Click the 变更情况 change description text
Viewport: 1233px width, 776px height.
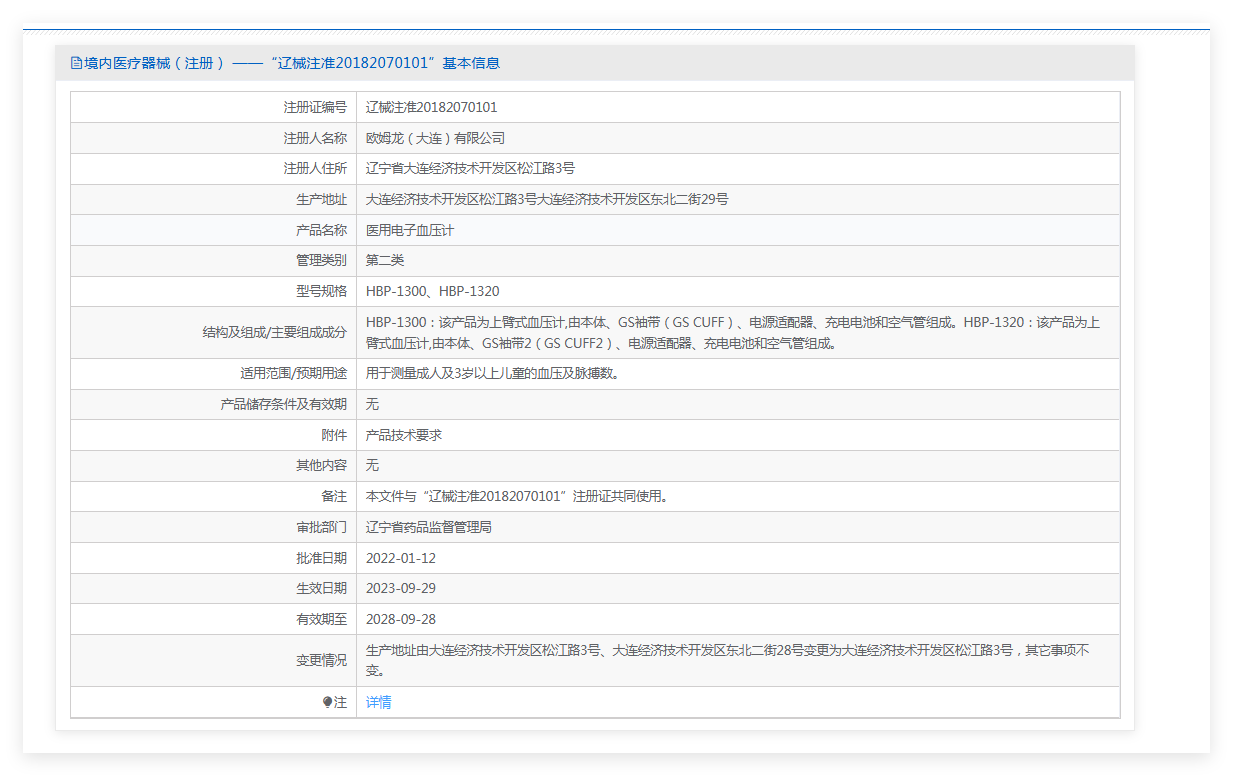(x=727, y=660)
